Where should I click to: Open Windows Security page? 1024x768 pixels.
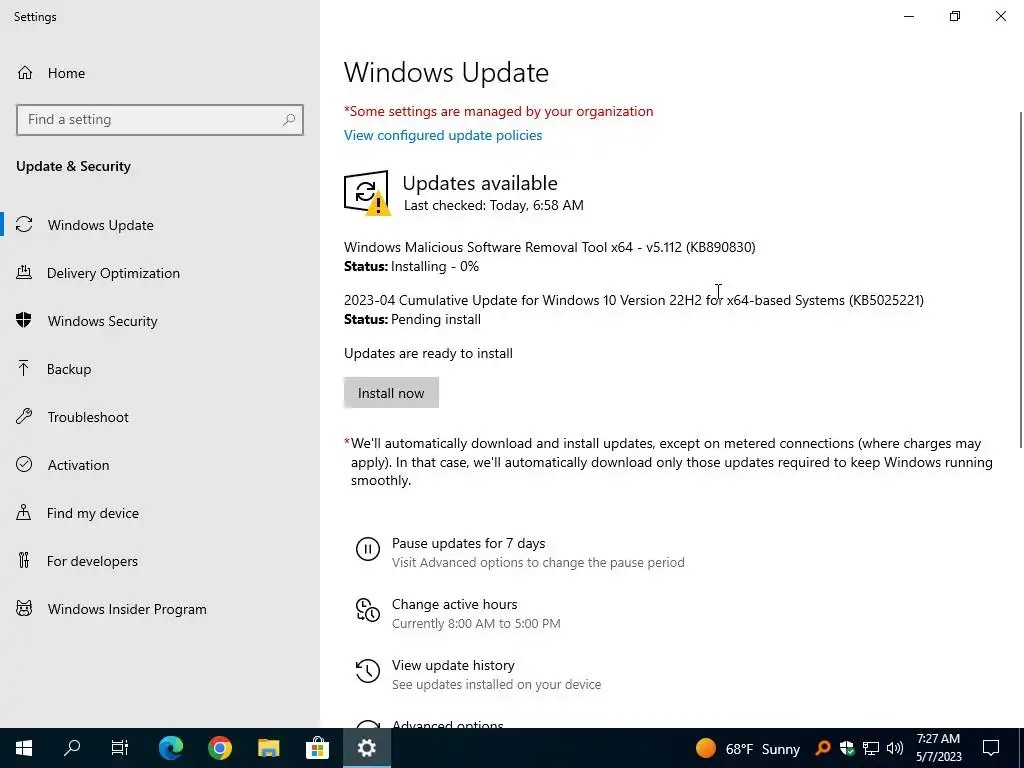click(160, 321)
